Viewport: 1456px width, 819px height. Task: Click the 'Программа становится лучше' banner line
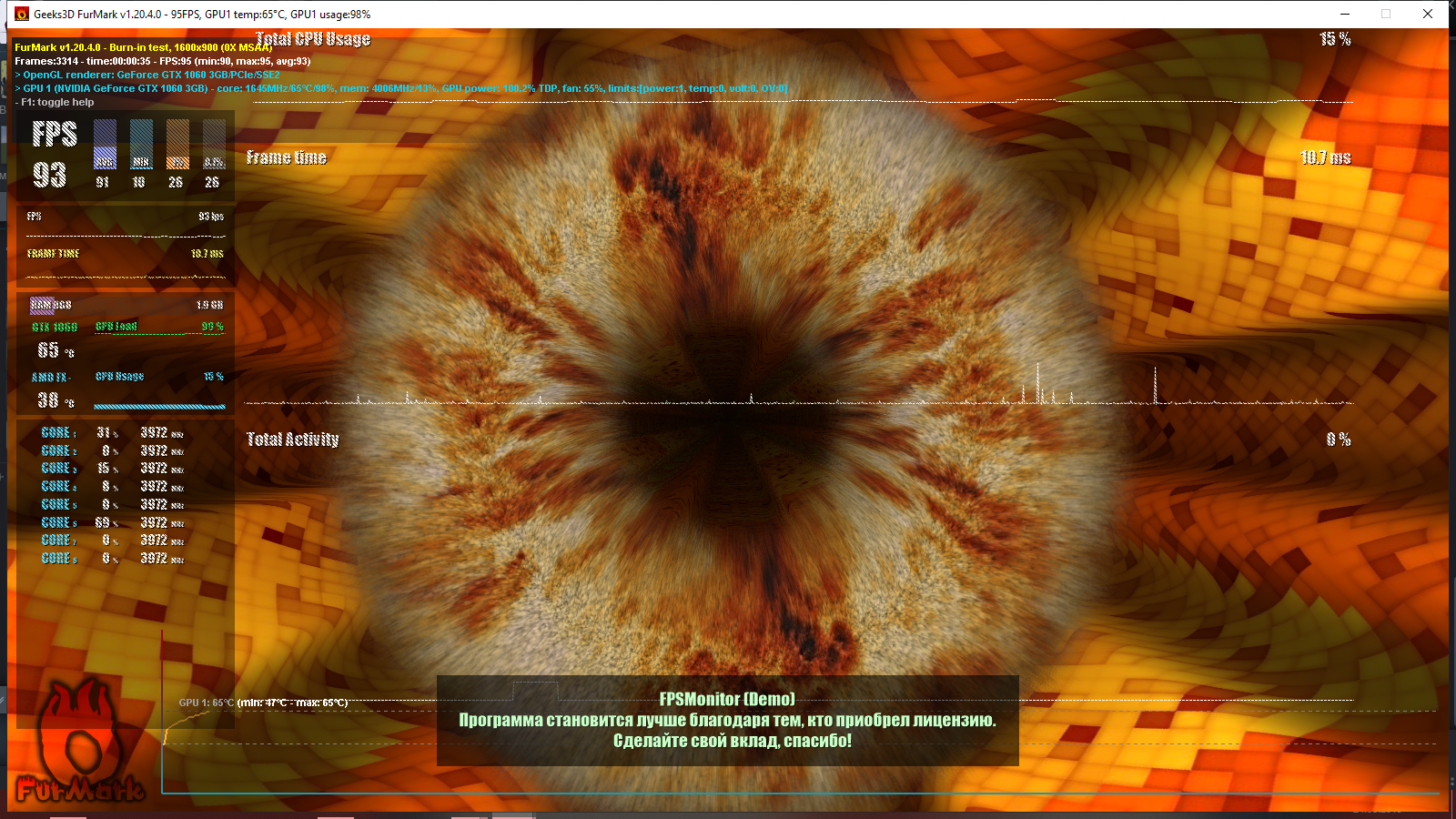click(727, 720)
